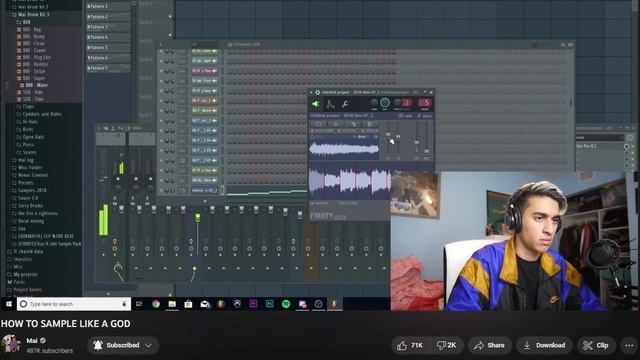
Task: Mute the top channel in Channel rack
Action: tap(161, 51)
